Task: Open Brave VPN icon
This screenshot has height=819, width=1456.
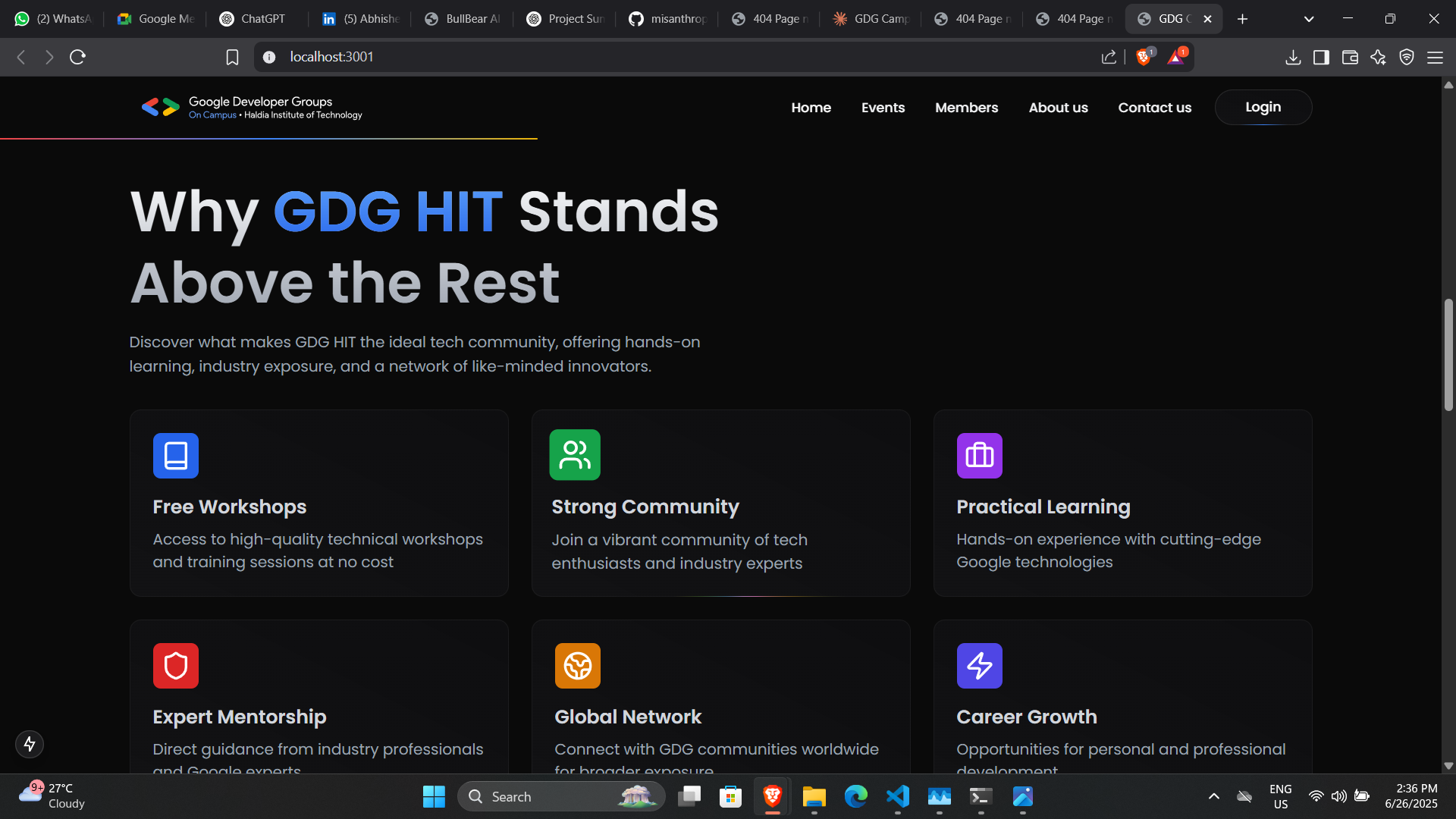Action: [1407, 57]
